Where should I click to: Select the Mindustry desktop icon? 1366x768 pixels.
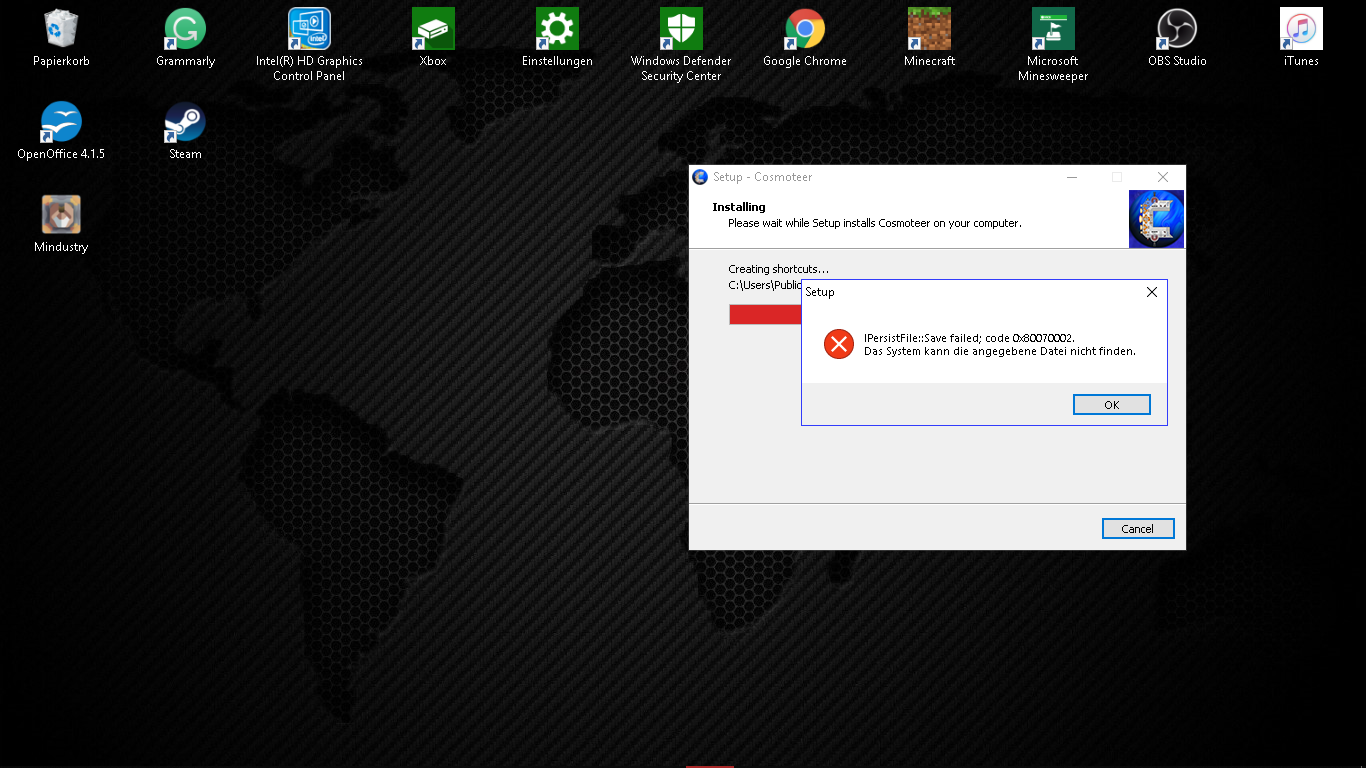coord(61,216)
